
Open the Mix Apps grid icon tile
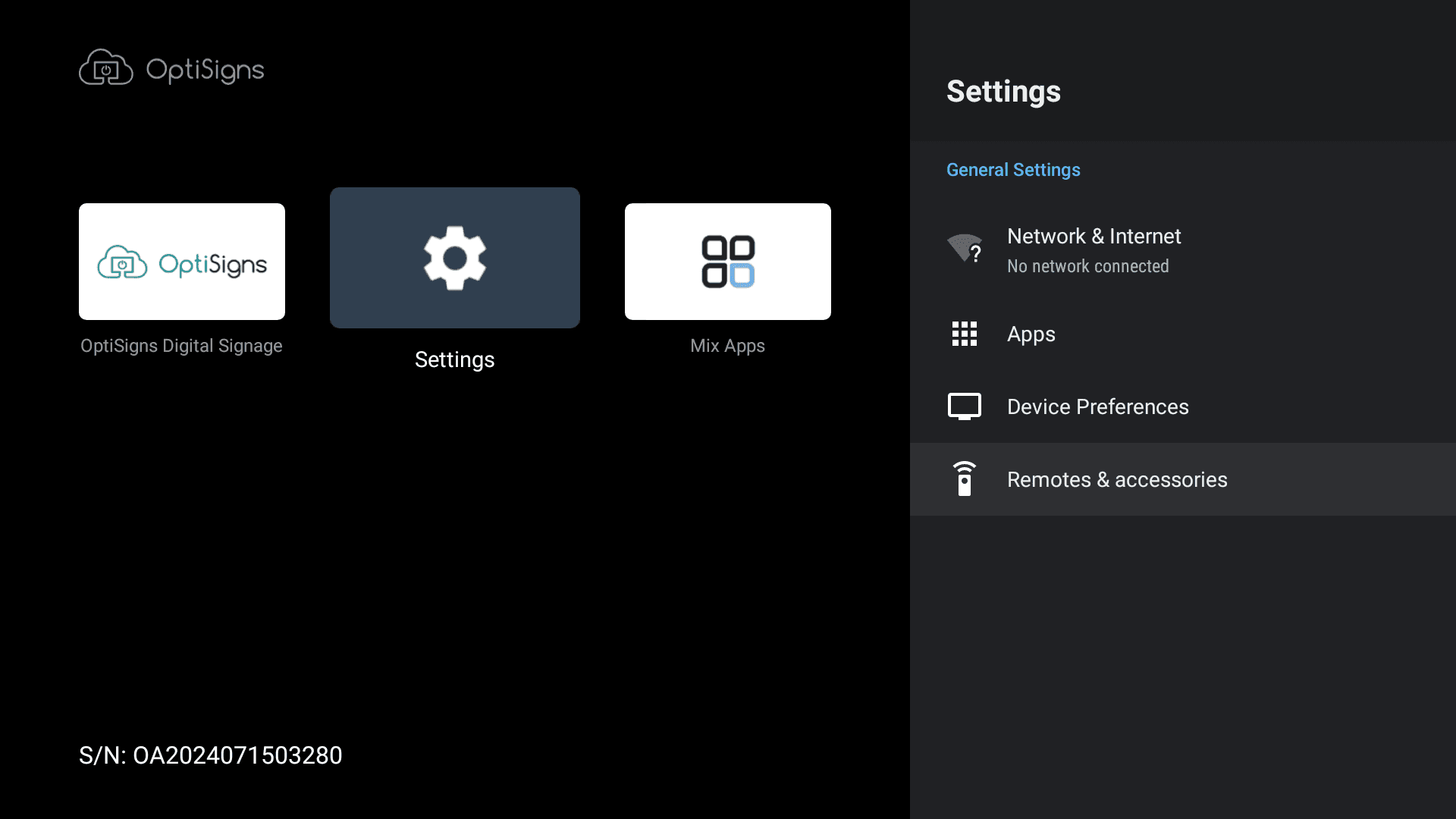tap(728, 262)
